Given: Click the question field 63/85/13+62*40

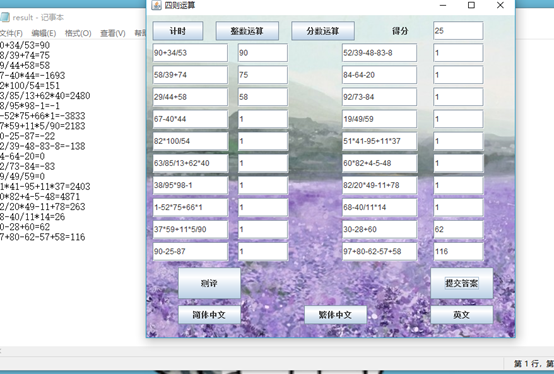Looking at the screenshot, I should (x=190, y=163).
